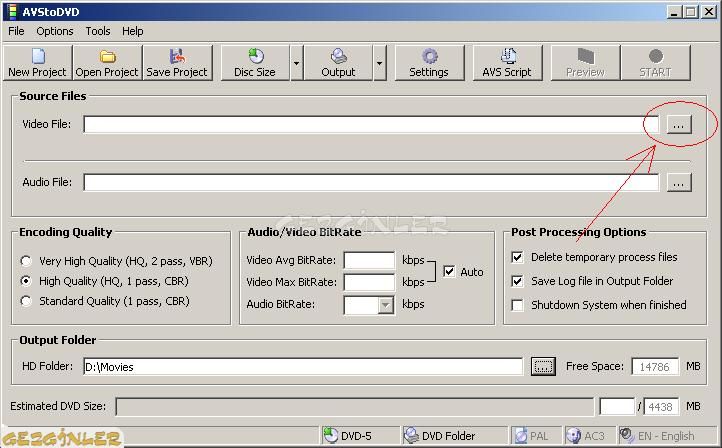The width and height of the screenshot is (722, 448).
Task: Click the START toolbar button
Action: tap(656, 63)
